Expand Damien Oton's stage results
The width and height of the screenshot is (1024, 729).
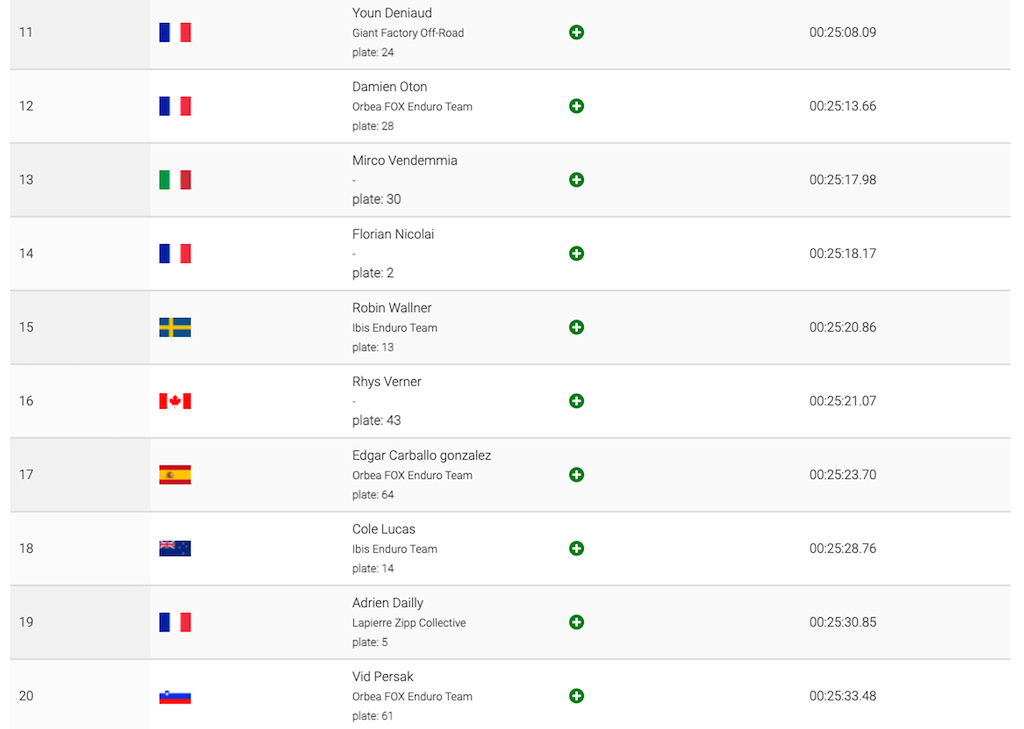576,106
